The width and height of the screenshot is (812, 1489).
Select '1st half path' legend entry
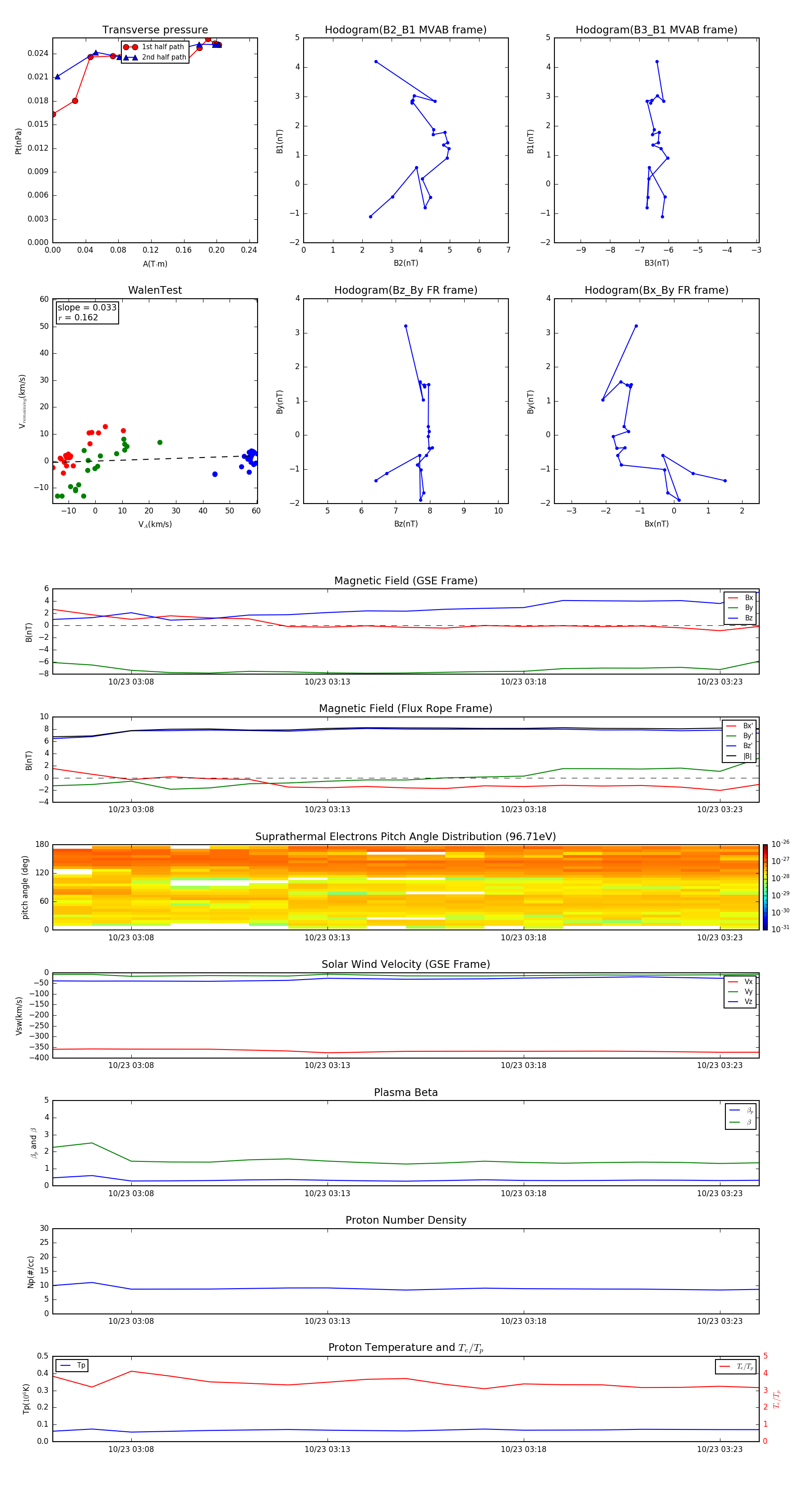pyautogui.click(x=154, y=47)
